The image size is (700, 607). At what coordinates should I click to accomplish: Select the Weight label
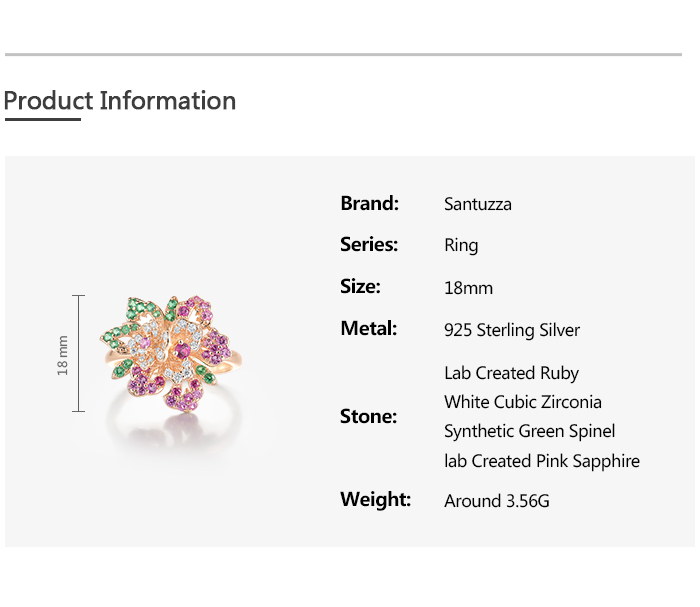(x=375, y=500)
